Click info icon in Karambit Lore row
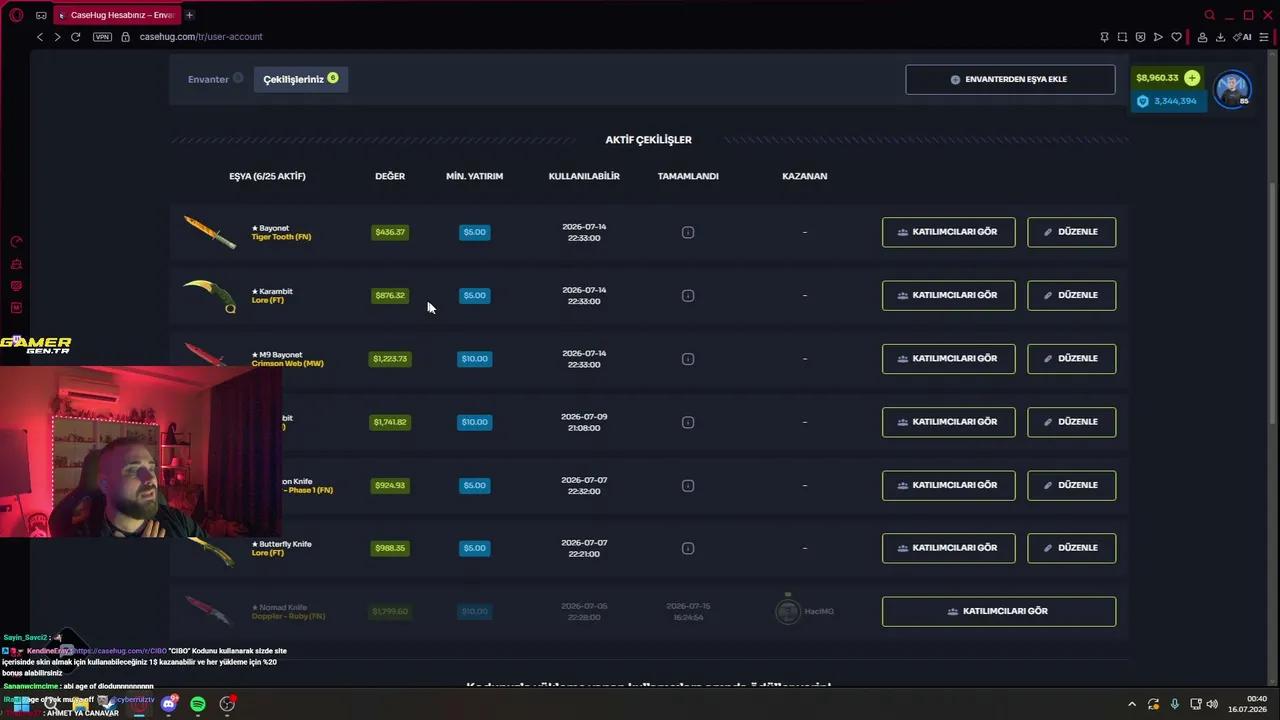Viewport: 1280px width, 720px height. click(688, 295)
